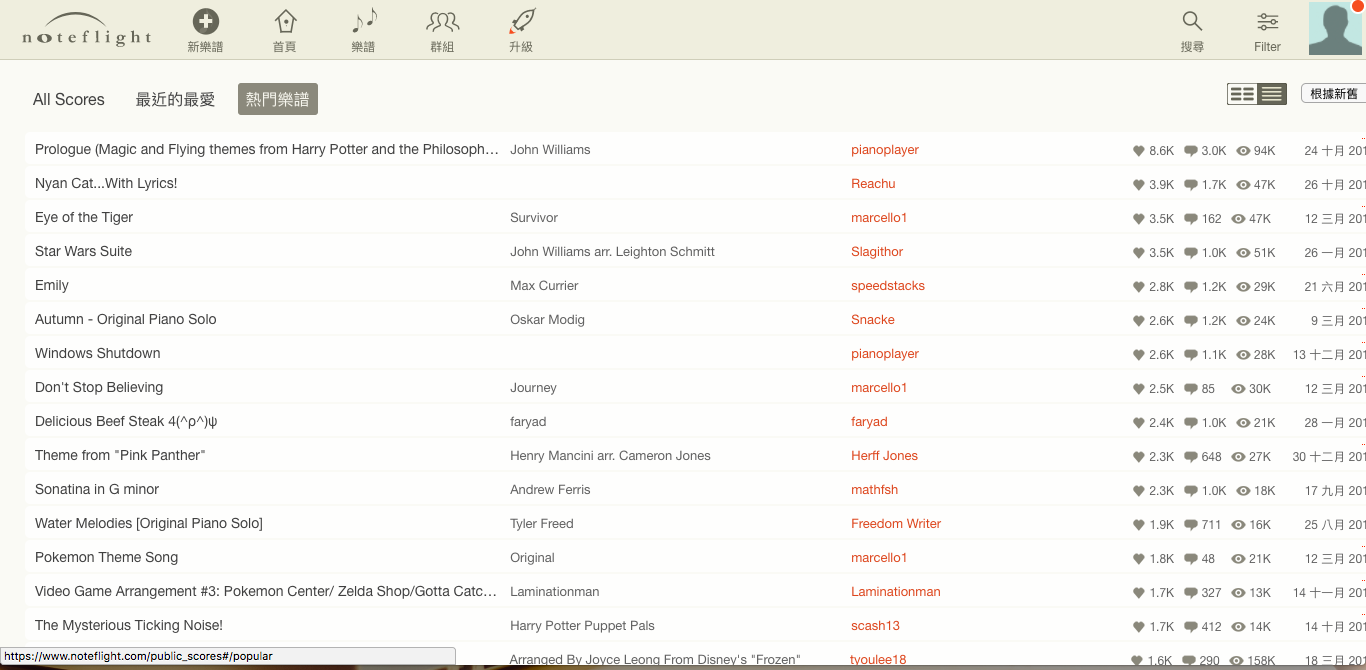Visit the Freedom Writer user profile

pyautogui.click(x=896, y=524)
